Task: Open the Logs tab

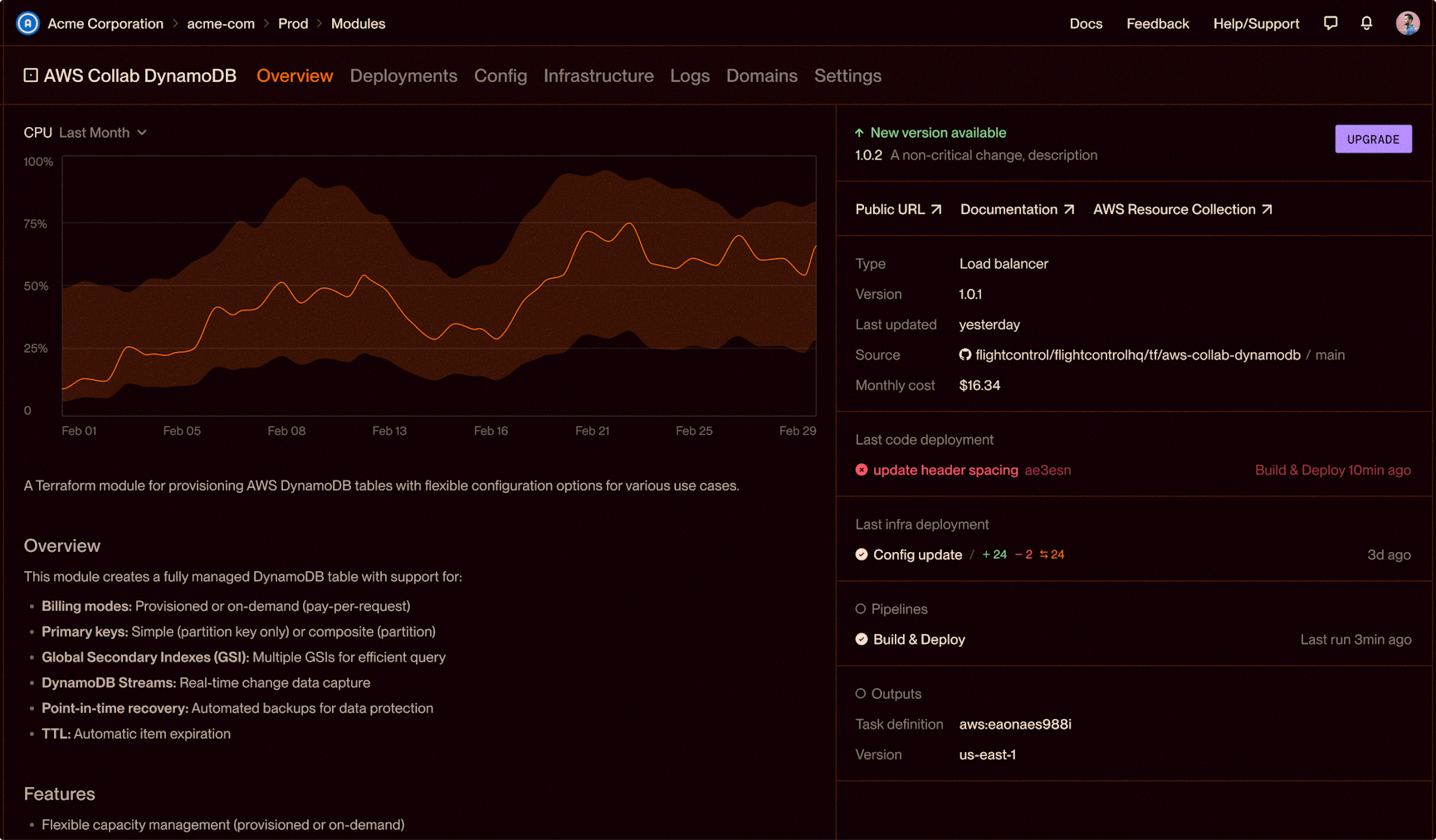Action: point(690,76)
